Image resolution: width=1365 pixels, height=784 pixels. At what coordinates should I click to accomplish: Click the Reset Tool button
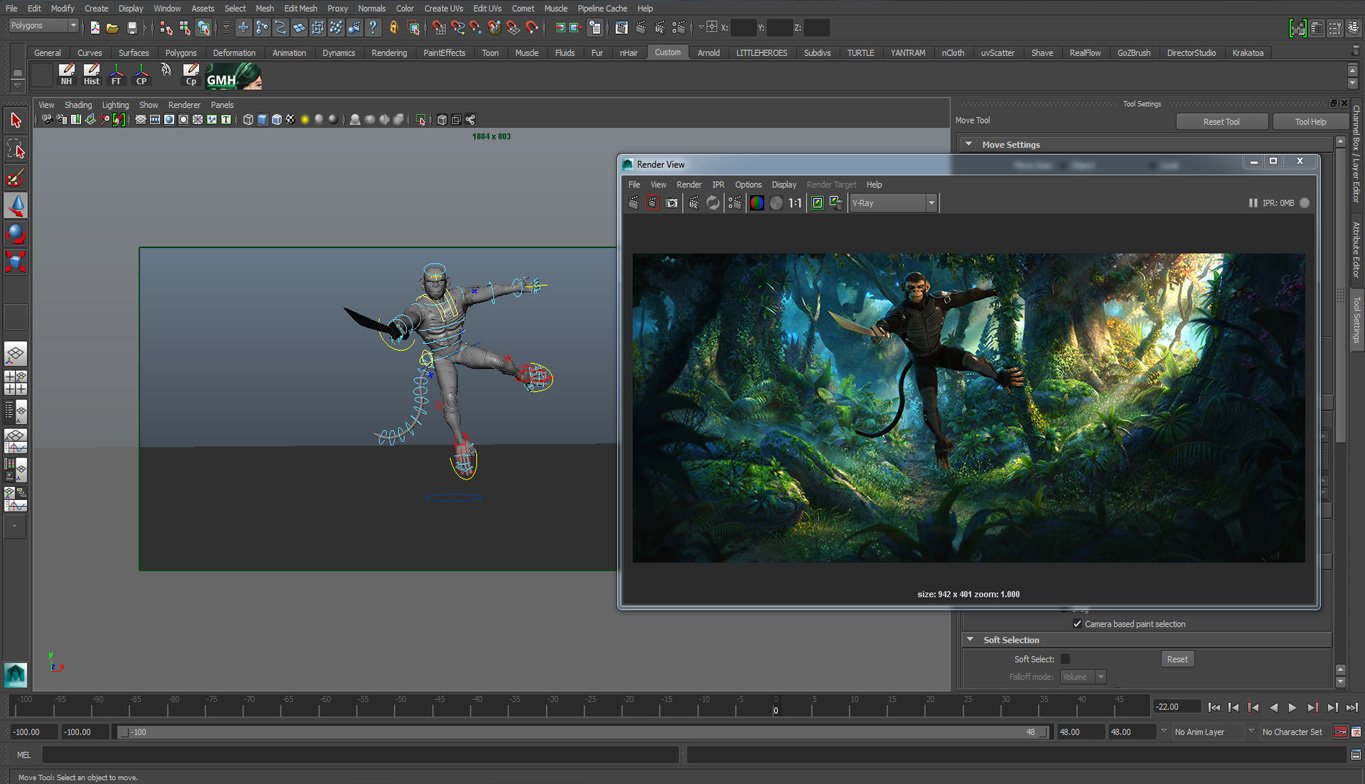click(x=1221, y=122)
